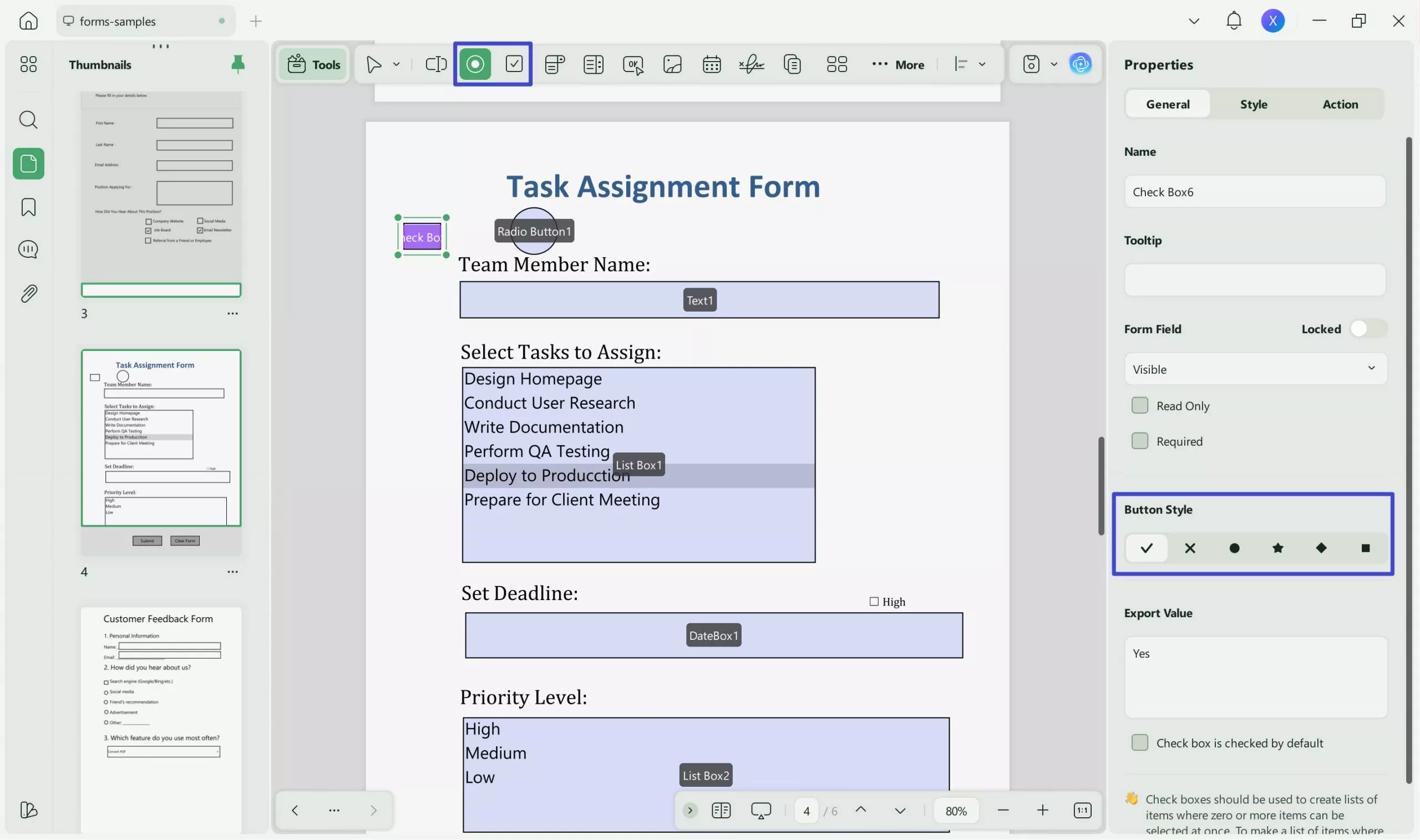
Task: Choose the star button style
Action: [1277, 548]
